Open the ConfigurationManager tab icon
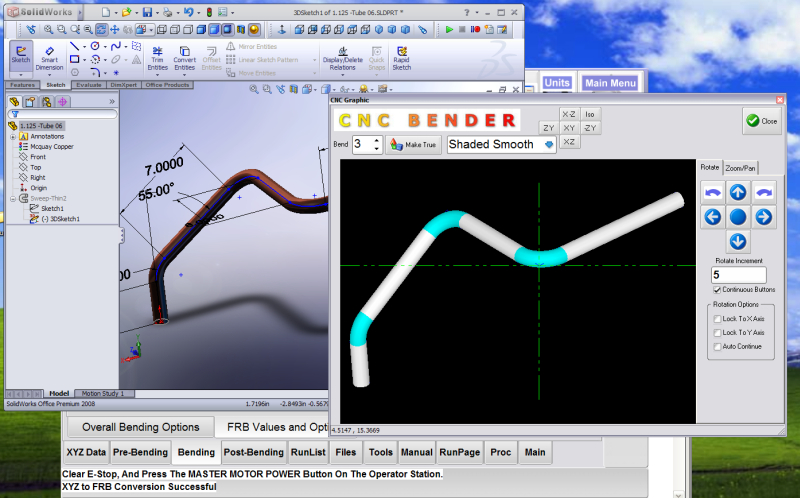Viewport: 800px width, 498px height. (x=46, y=102)
